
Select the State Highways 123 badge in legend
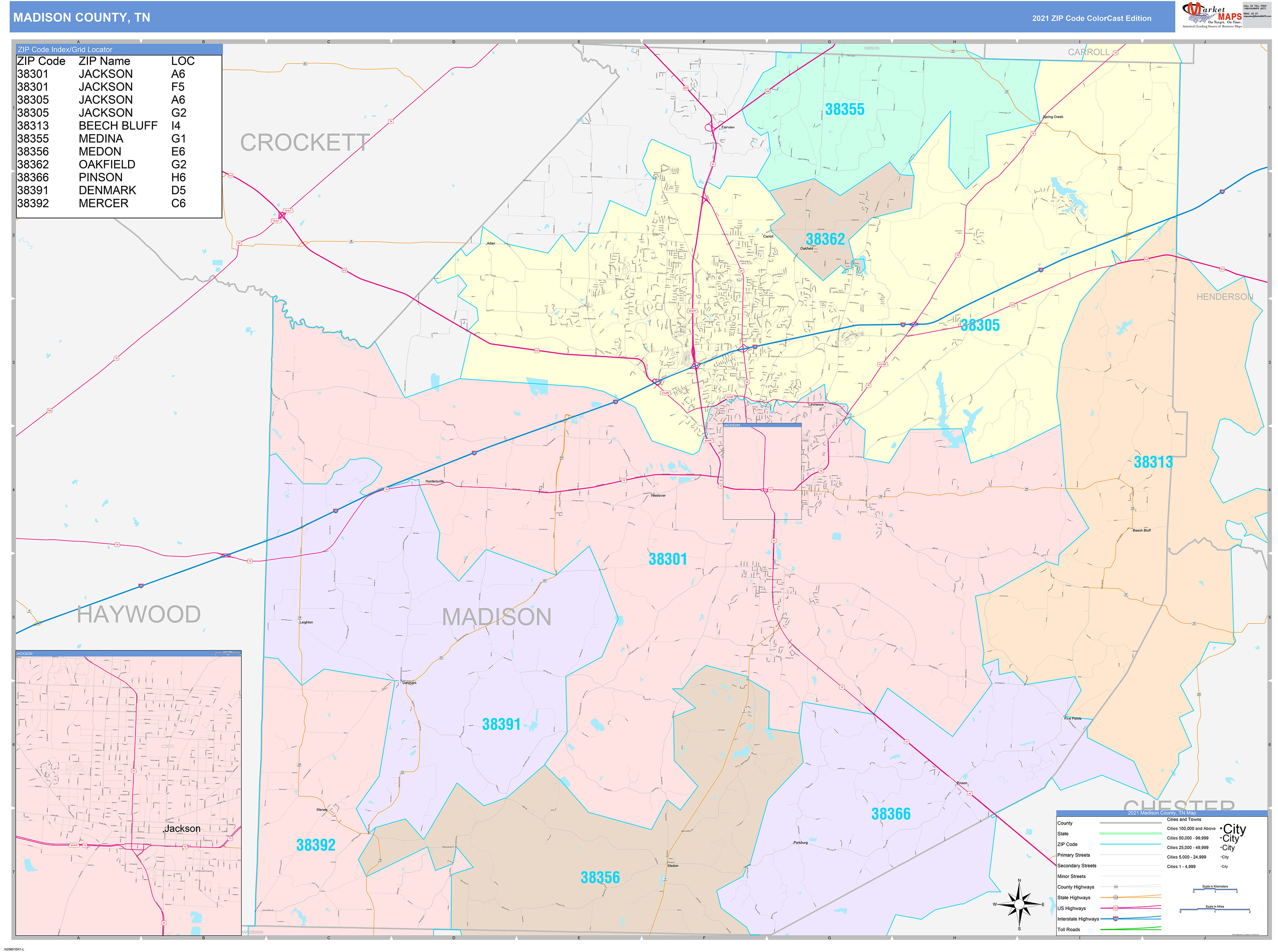coord(1115,897)
